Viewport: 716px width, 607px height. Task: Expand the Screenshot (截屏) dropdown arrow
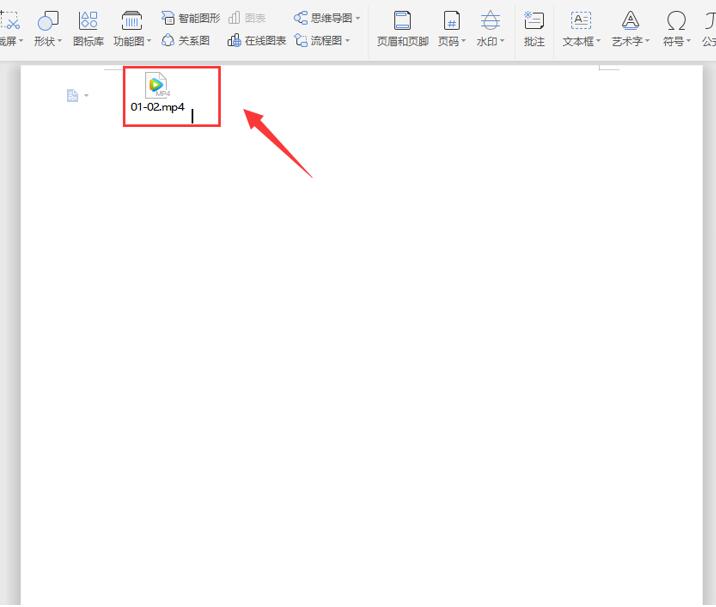21,41
